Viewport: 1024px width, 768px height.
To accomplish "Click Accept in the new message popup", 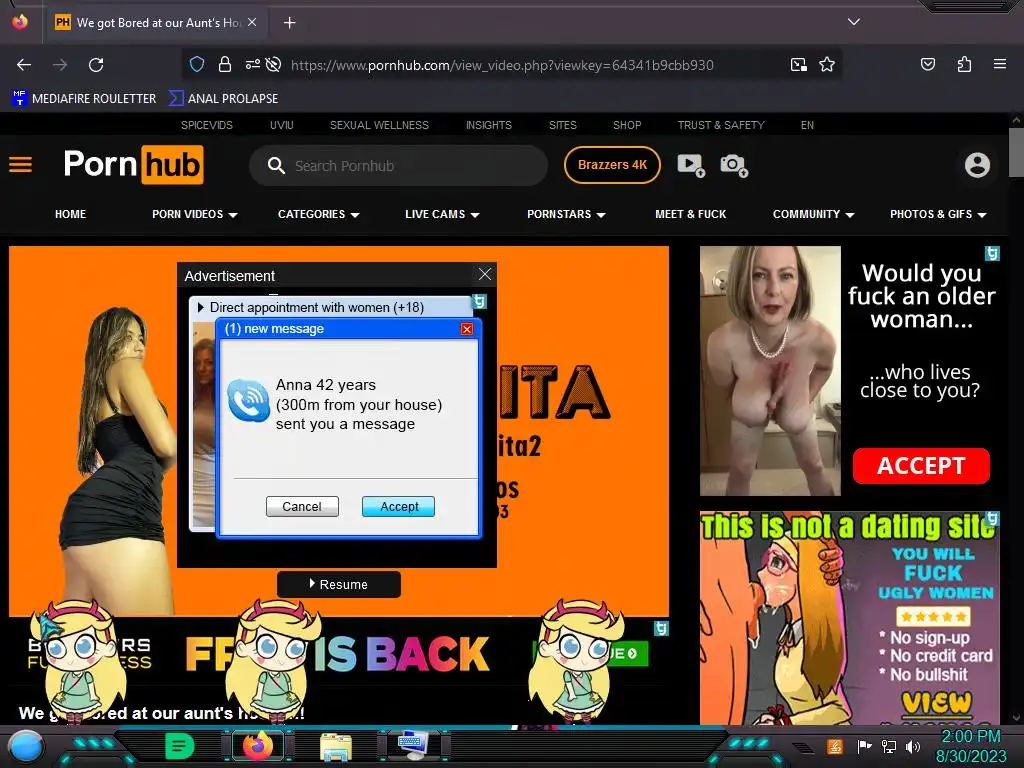I will (x=398, y=507).
